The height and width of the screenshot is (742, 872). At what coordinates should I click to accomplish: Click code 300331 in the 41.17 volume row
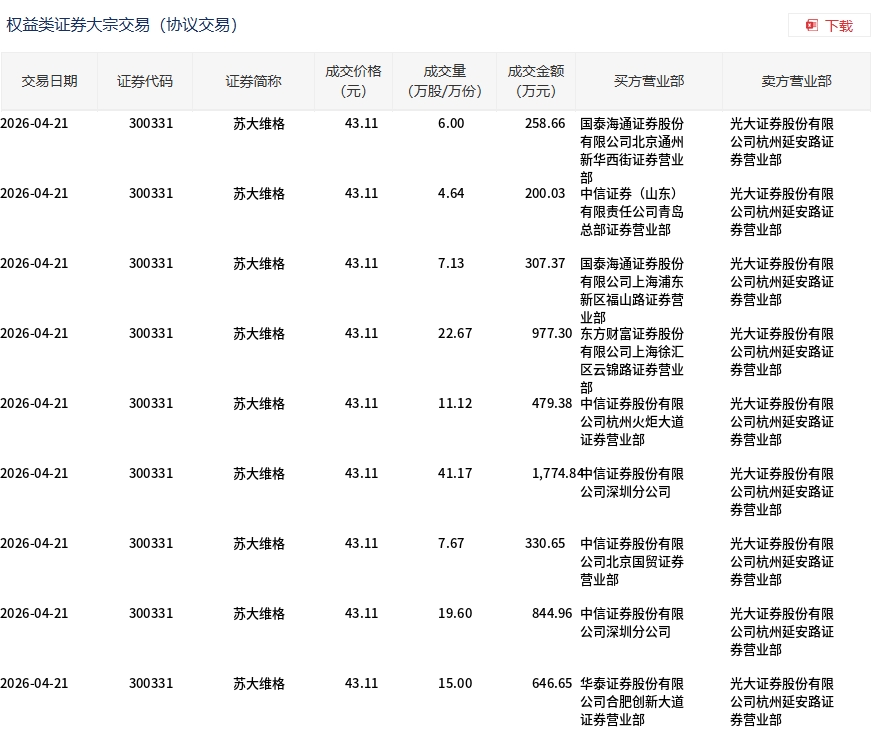click(151, 474)
